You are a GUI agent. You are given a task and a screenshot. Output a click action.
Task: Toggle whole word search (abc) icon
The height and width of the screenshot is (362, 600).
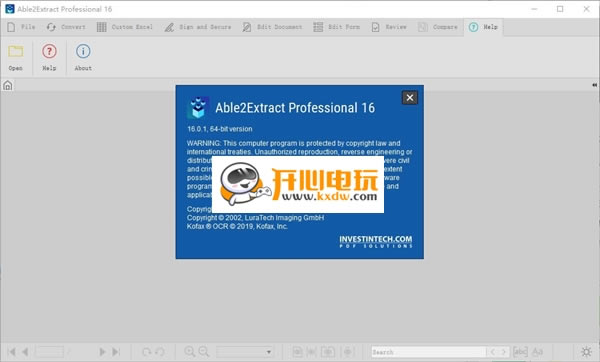pyautogui.click(x=520, y=352)
